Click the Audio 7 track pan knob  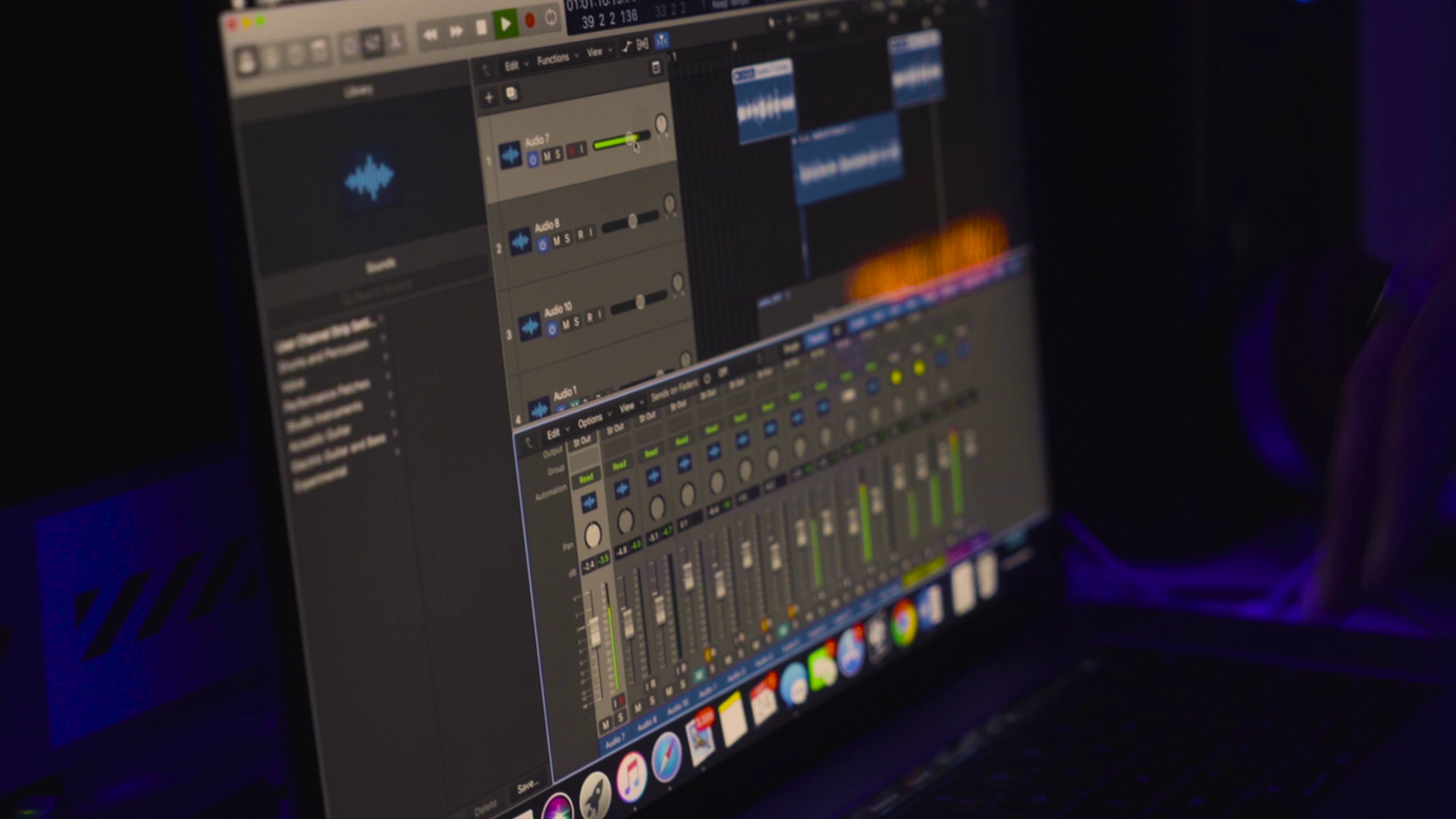(661, 124)
